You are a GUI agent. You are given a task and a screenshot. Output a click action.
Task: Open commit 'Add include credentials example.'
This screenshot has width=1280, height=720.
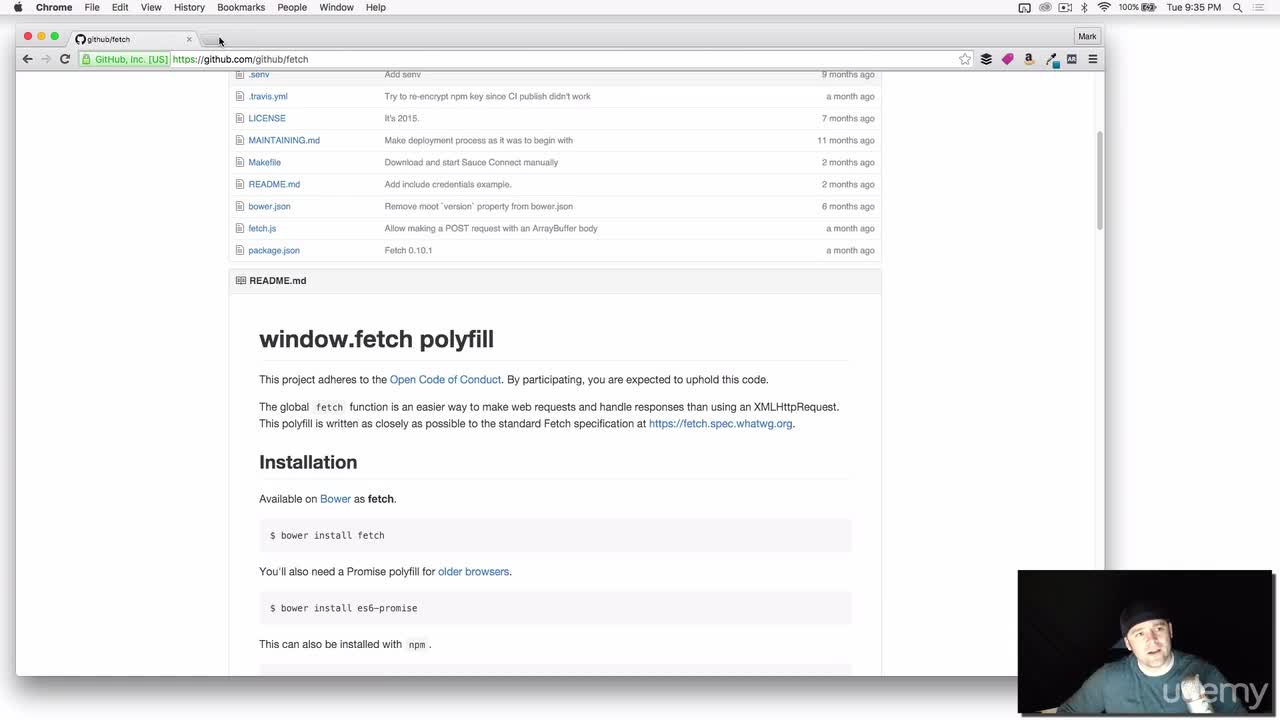(x=448, y=184)
